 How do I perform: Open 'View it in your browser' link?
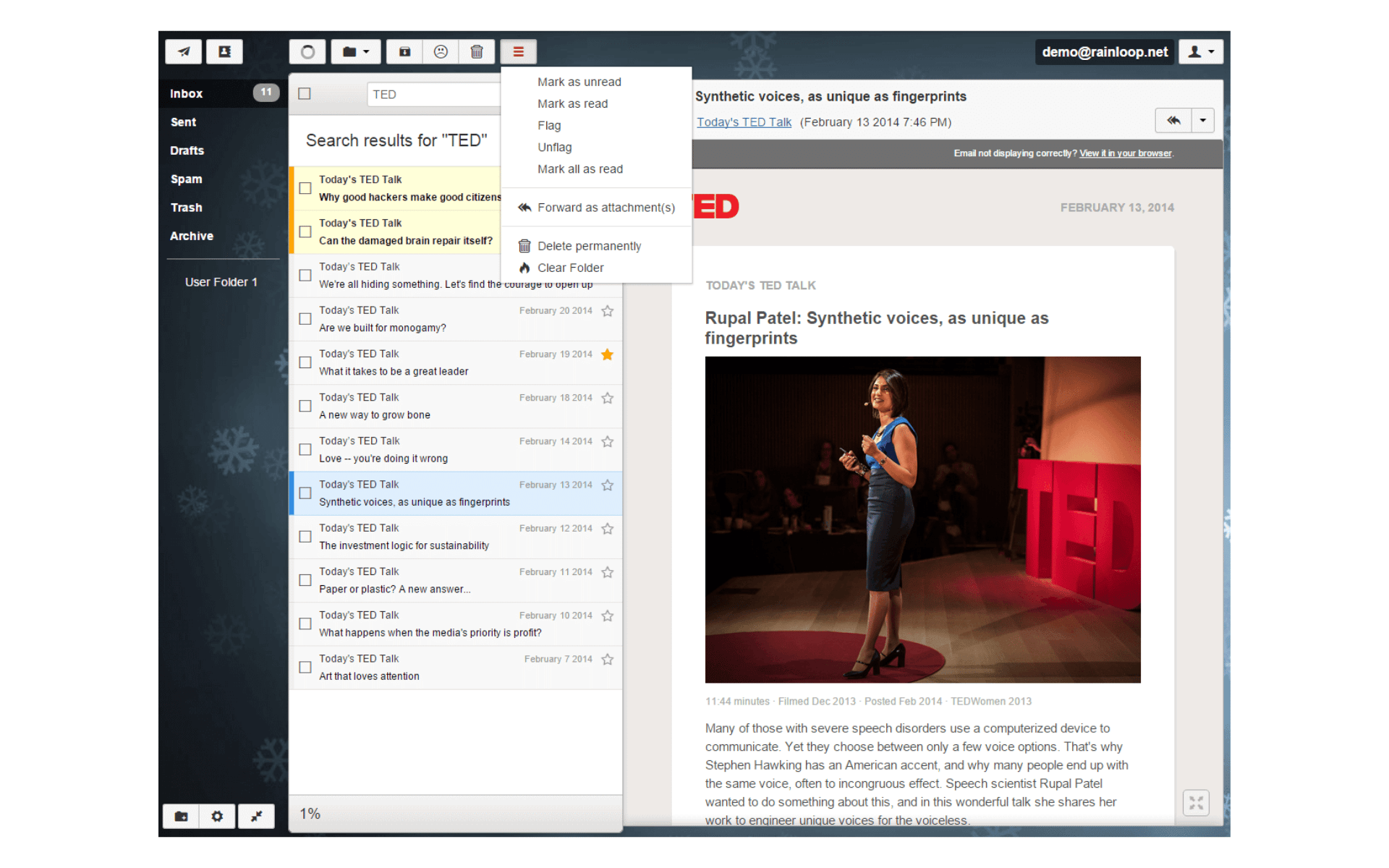[1126, 153]
